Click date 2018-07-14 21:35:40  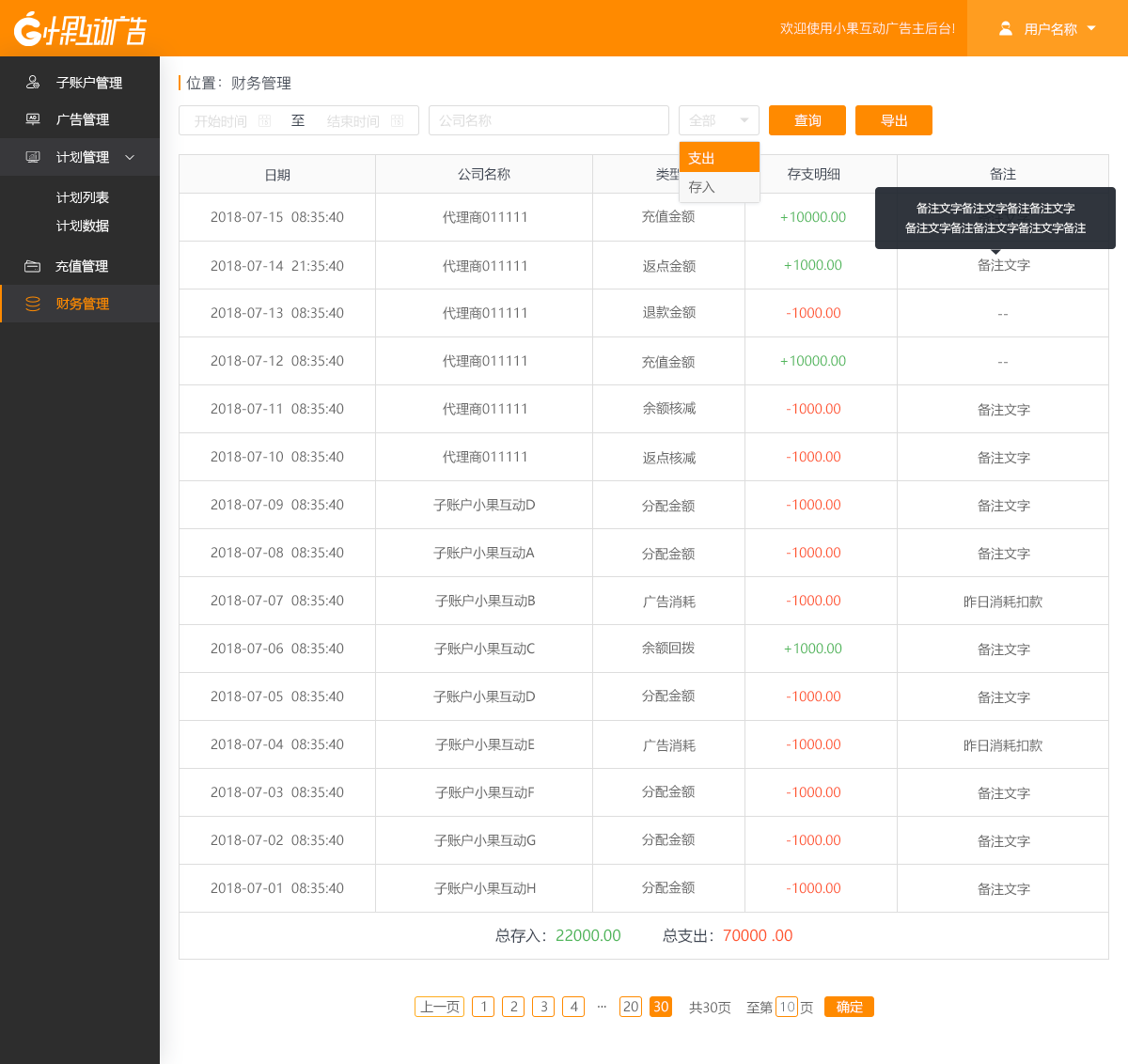coord(277,266)
